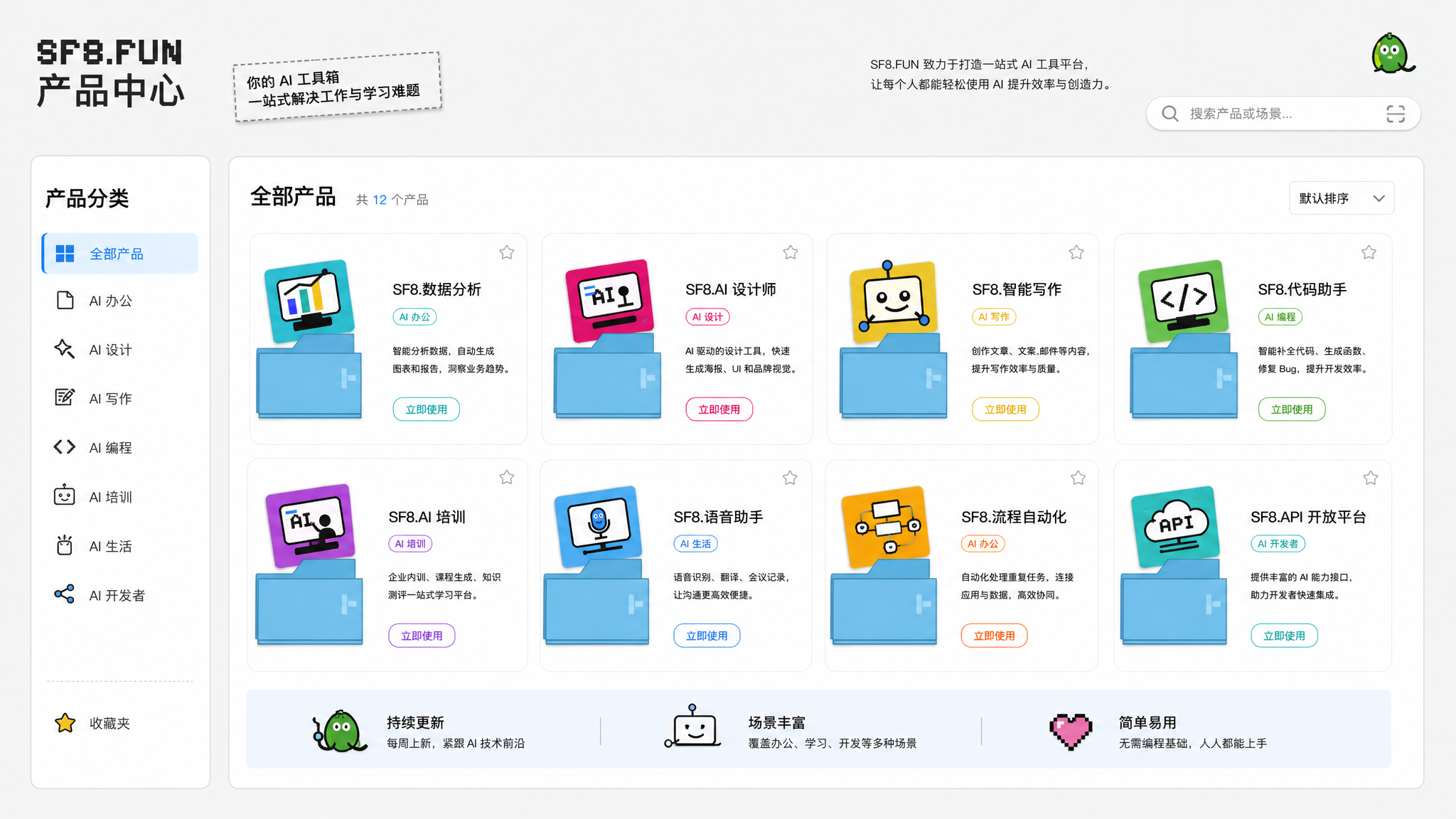1456x819 pixels.
Task: Click the code brackets icon beside AI 编程
Action: point(65,447)
